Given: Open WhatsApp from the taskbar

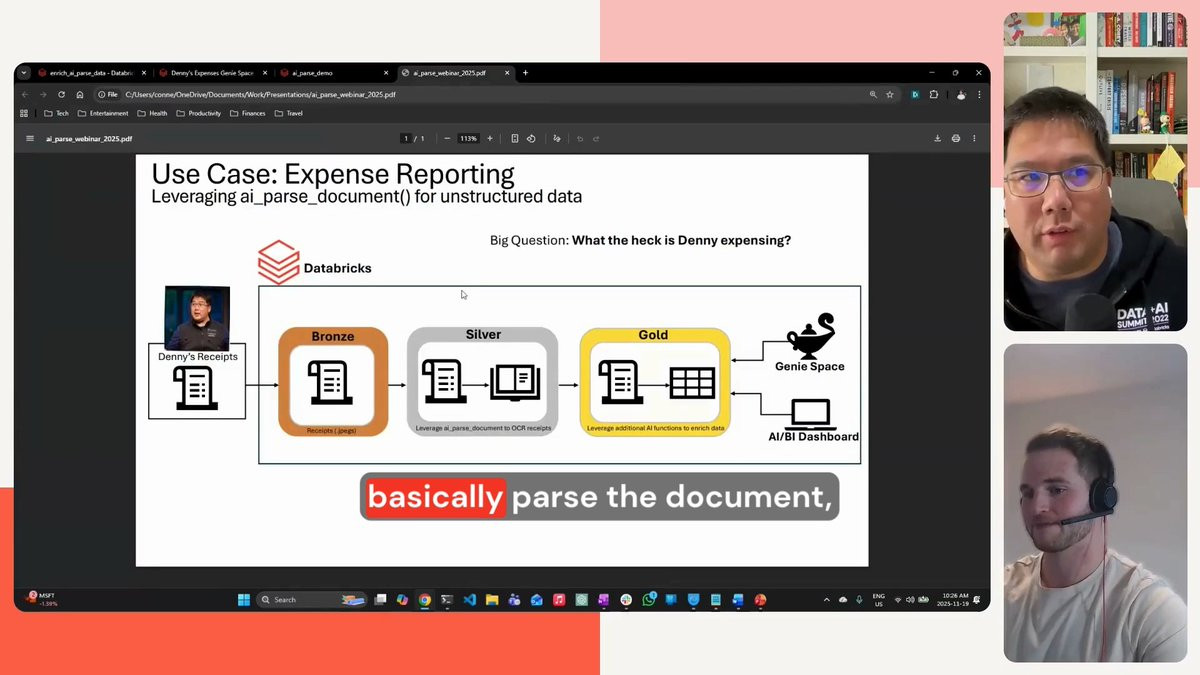Looking at the screenshot, I should click(649, 600).
